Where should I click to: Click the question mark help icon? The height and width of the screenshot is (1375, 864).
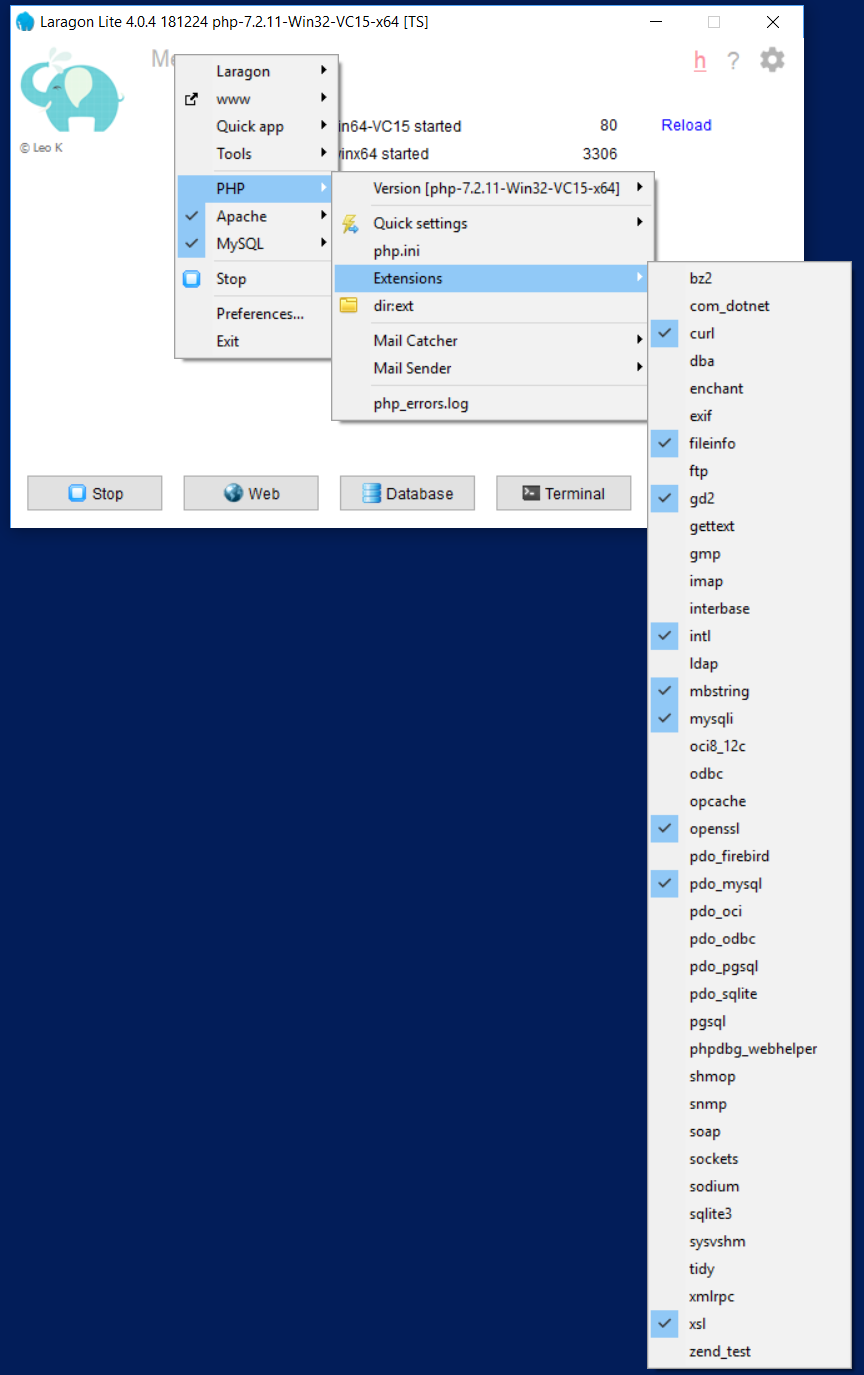[x=733, y=60]
